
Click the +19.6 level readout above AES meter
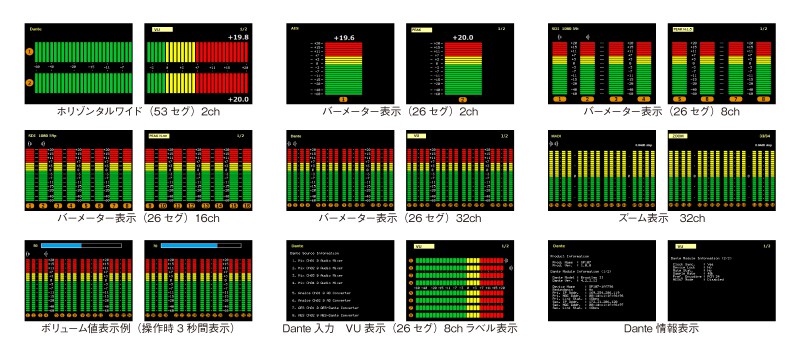click(x=343, y=38)
